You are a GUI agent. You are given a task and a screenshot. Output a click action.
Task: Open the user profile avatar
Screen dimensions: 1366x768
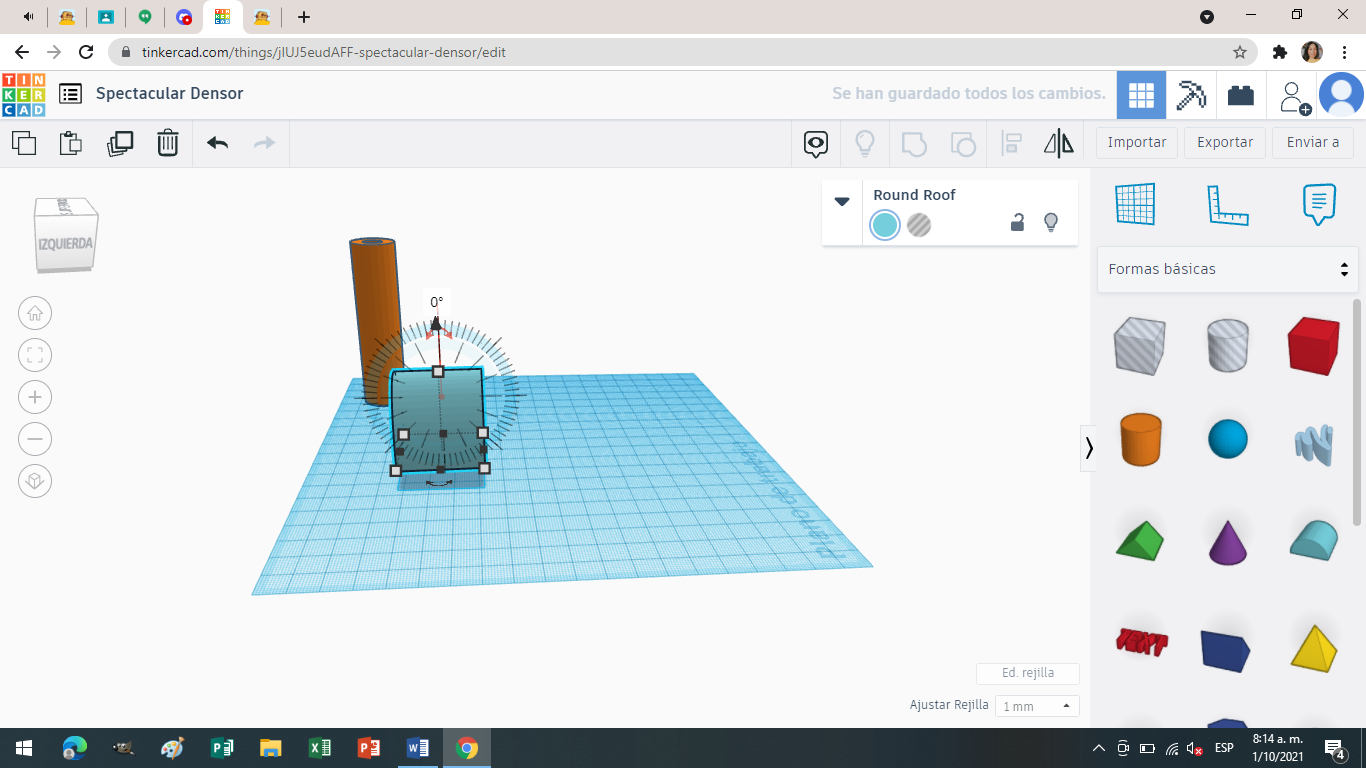(1341, 95)
